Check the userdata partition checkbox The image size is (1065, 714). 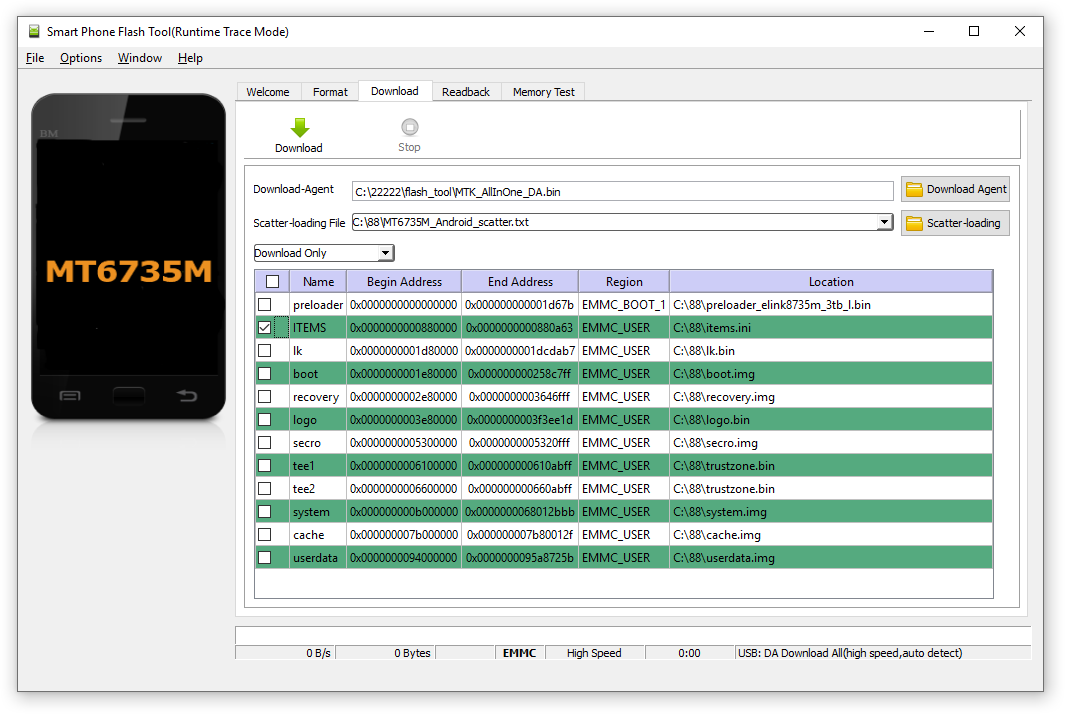click(x=264, y=558)
